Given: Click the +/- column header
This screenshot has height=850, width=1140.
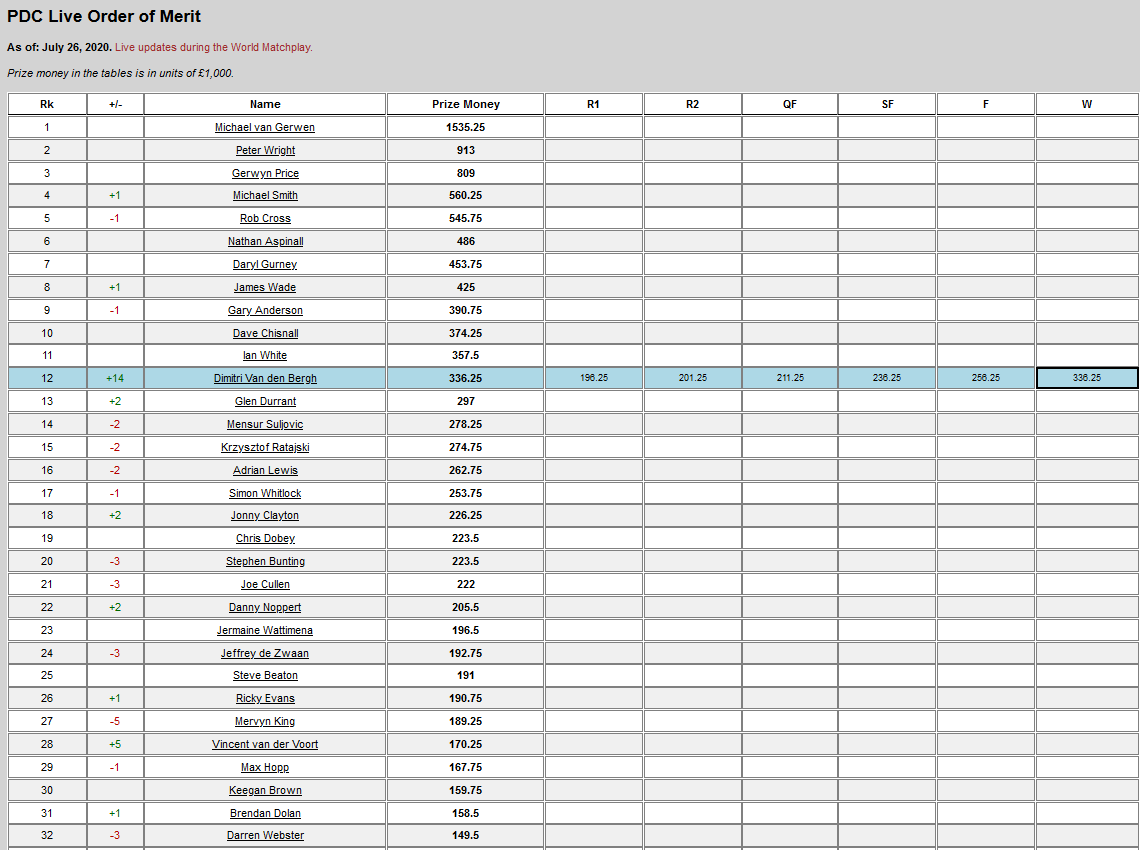Looking at the screenshot, I should pyautogui.click(x=116, y=104).
